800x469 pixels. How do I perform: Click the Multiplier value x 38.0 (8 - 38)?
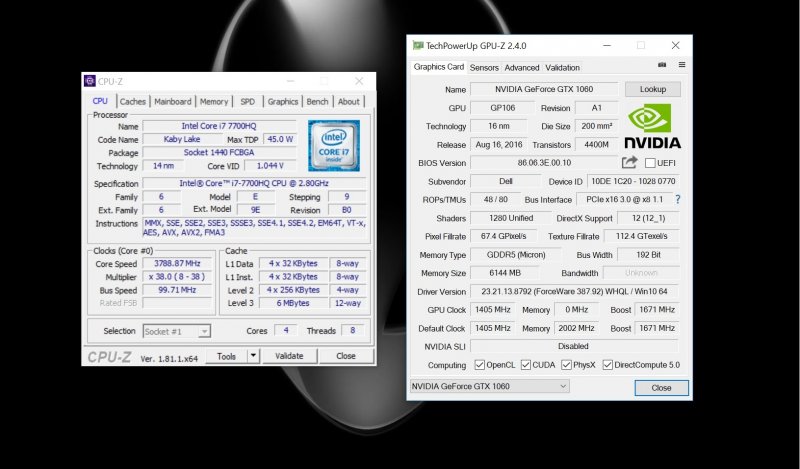coord(177,277)
